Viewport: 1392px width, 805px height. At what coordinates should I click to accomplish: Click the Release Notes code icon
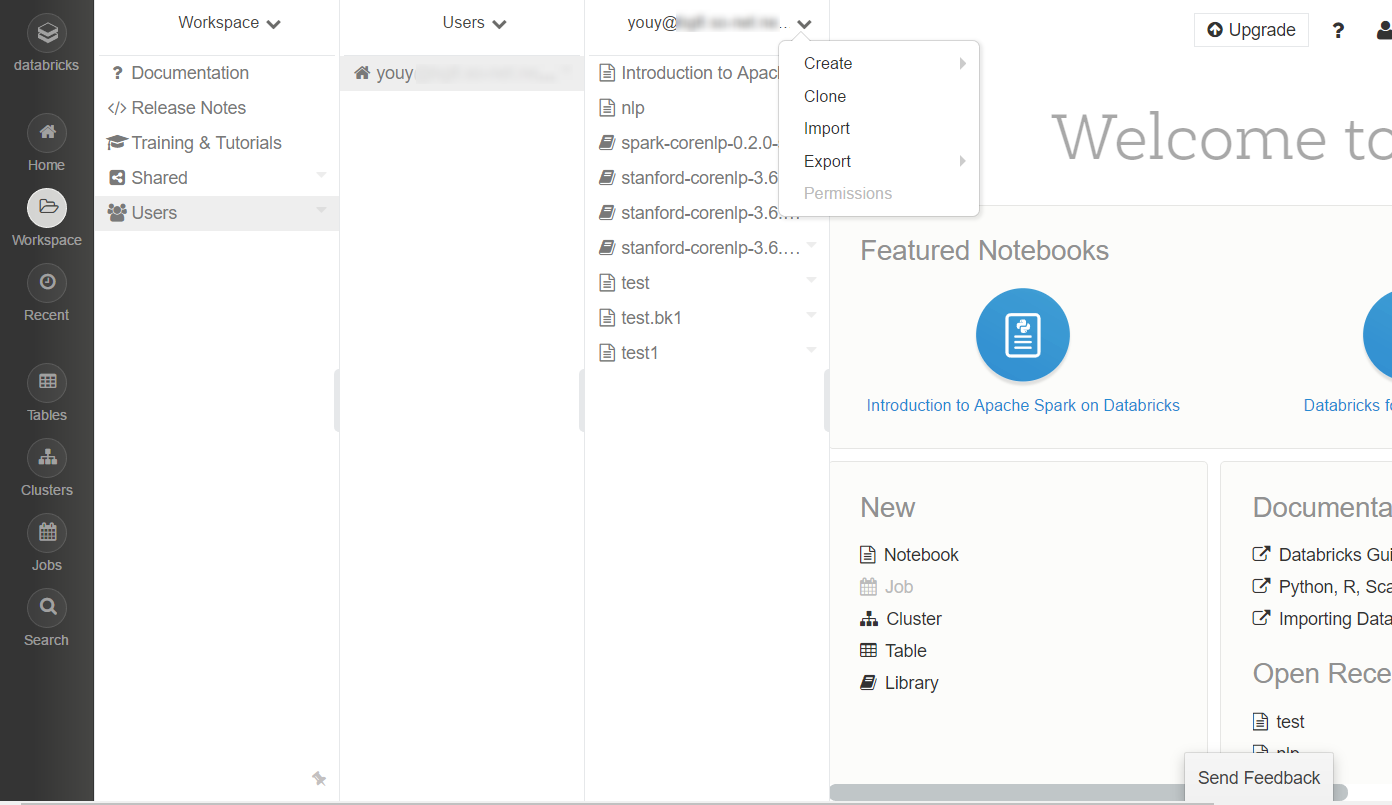pyautogui.click(x=117, y=108)
